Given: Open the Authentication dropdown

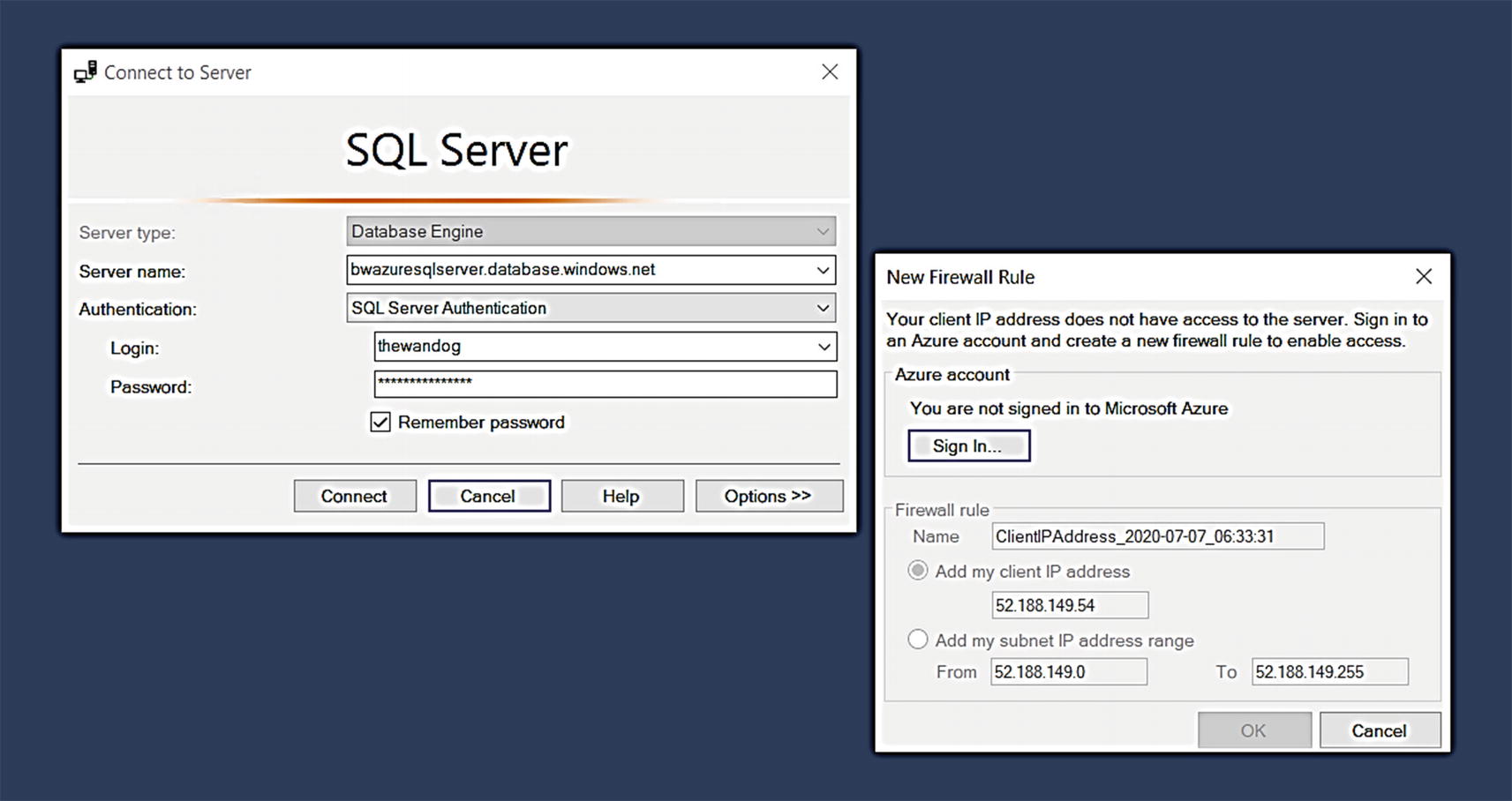Looking at the screenshot, I should (x=591, y=308).
